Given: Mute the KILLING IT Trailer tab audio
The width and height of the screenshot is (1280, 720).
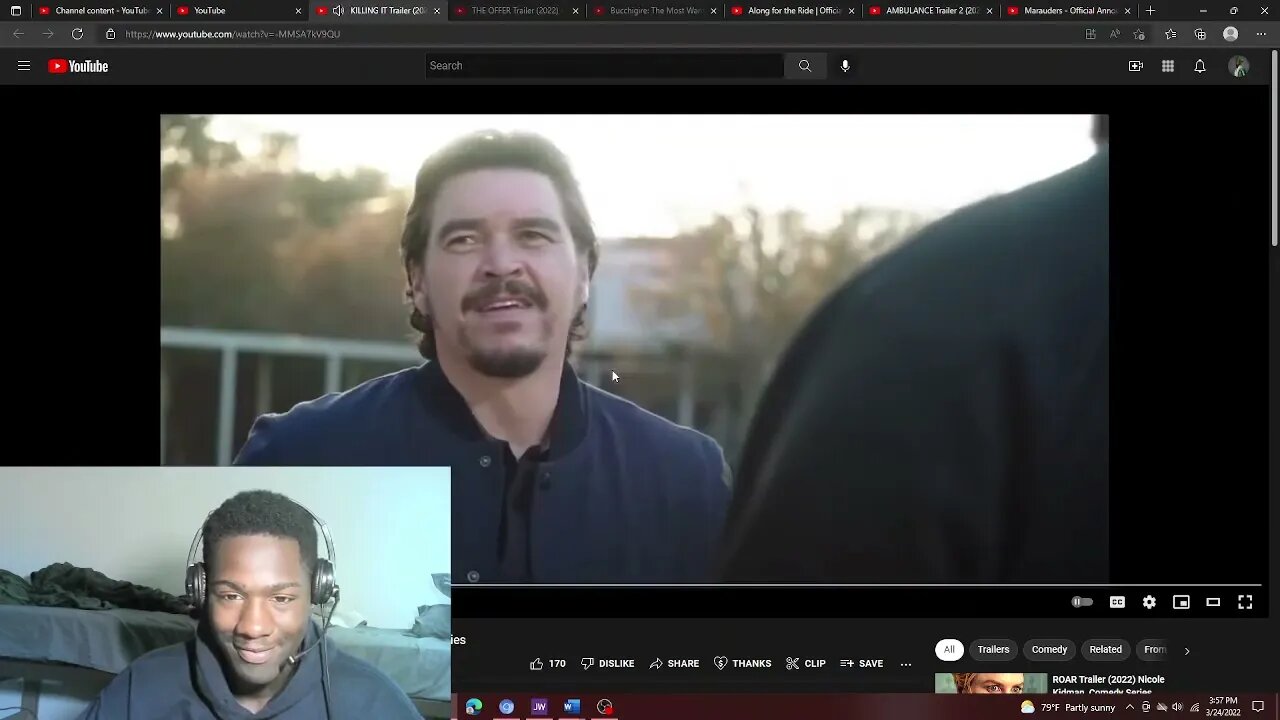Looking at the screenshot, I should 338,11.
